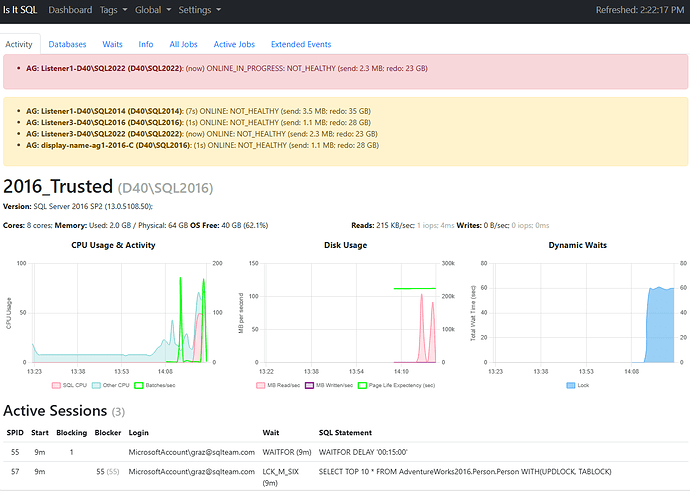Switch to the Waits tab
The height and width of the screenshot is (491, 690).
(112, 44)
